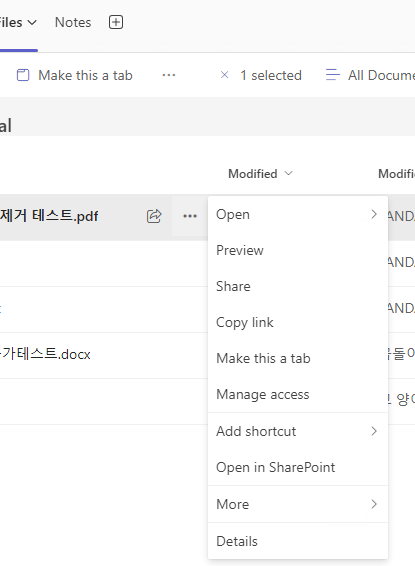
Task: Sort by Modified column header
Action: click(x=260, y=174)
